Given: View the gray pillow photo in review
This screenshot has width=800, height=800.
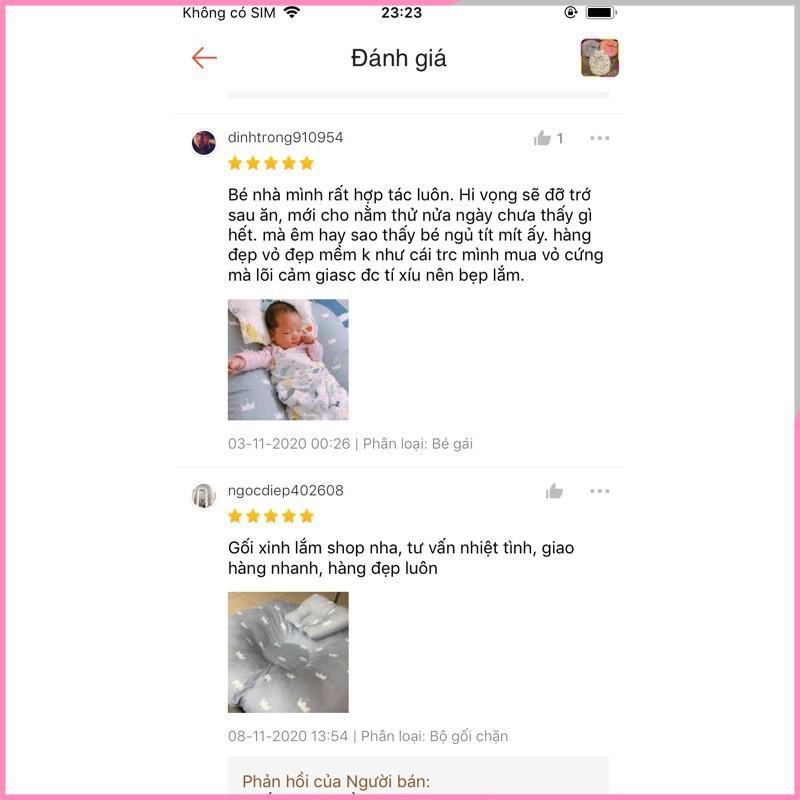Looking at the screenshot, I should [288, 652].
